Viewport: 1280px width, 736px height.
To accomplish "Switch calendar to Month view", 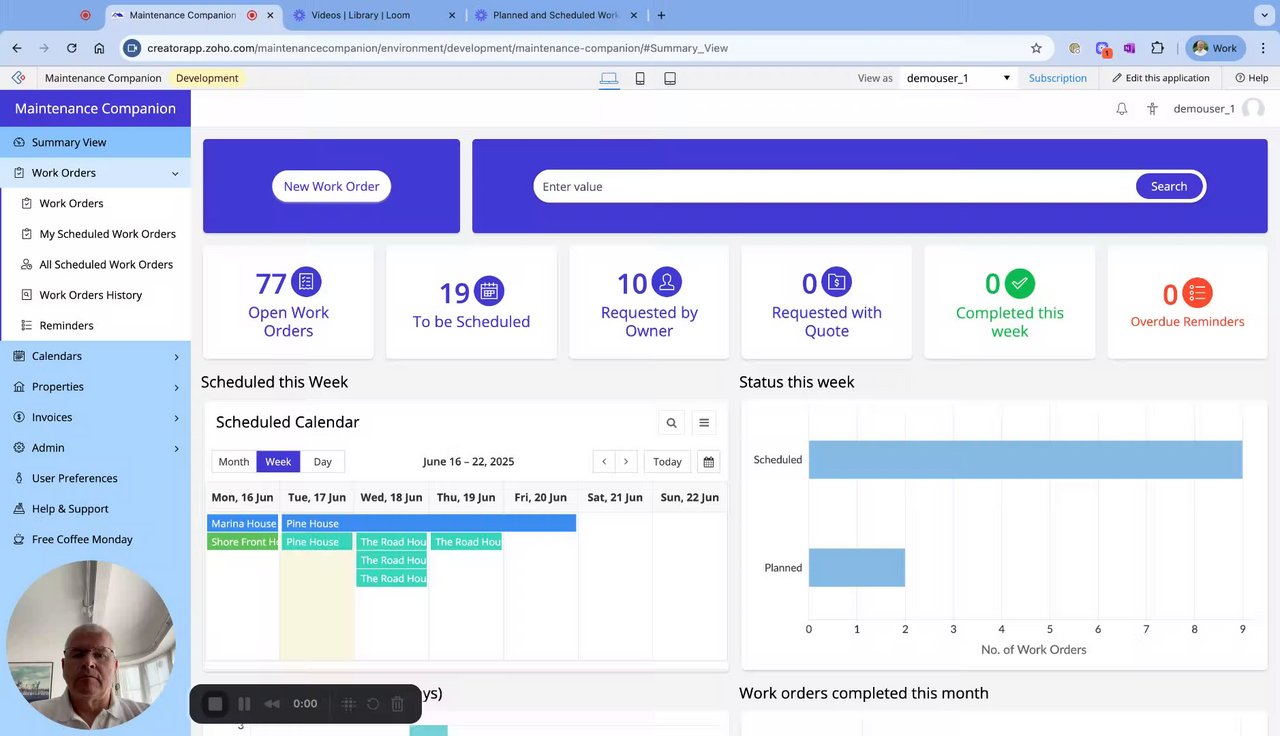I will point(234,462).
